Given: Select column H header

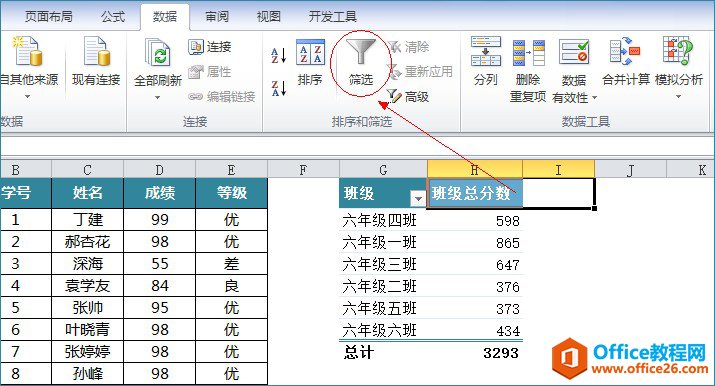Looking at the screenshot, I should [475, 170].
